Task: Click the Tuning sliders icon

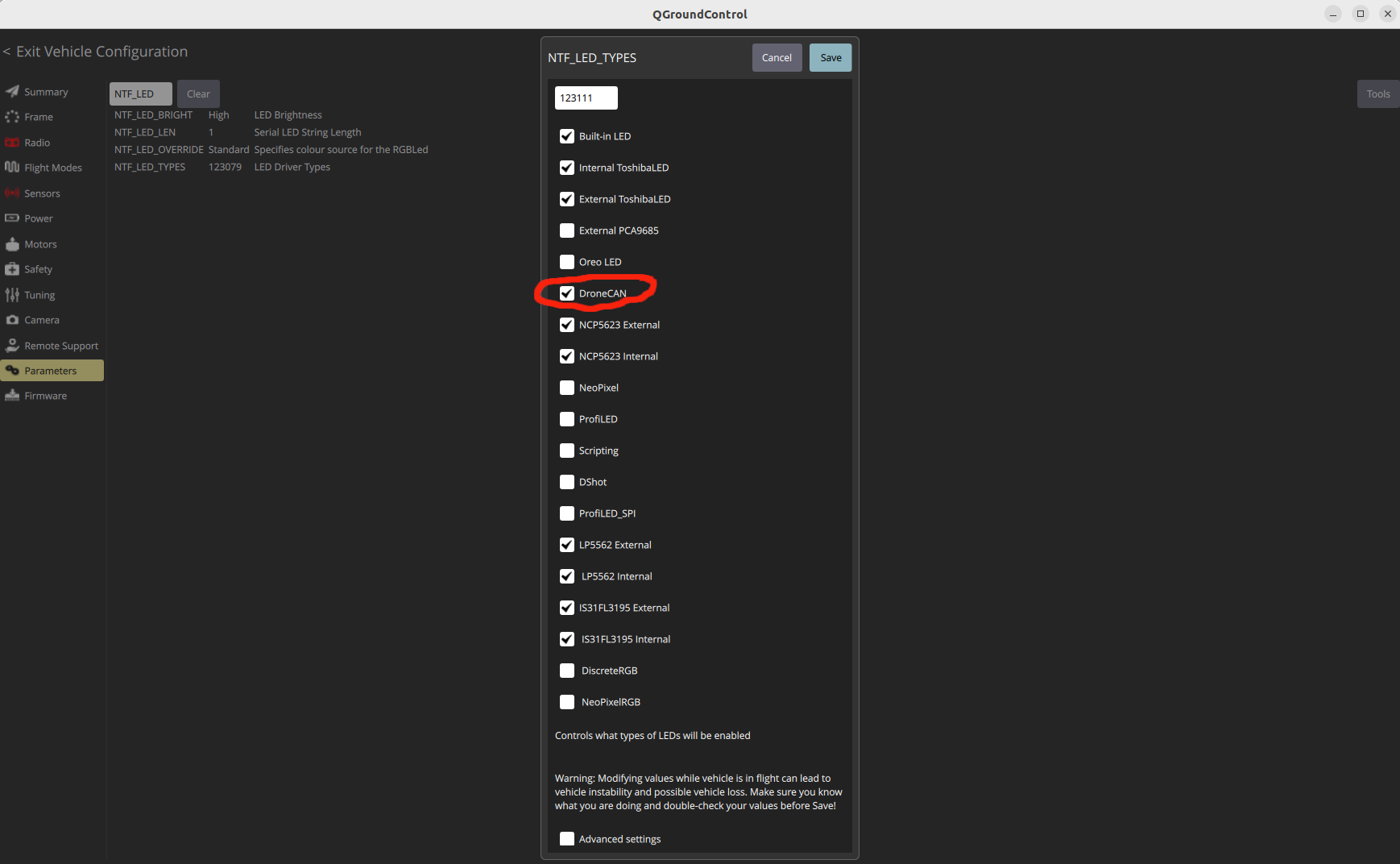Action: coord(12,295)
